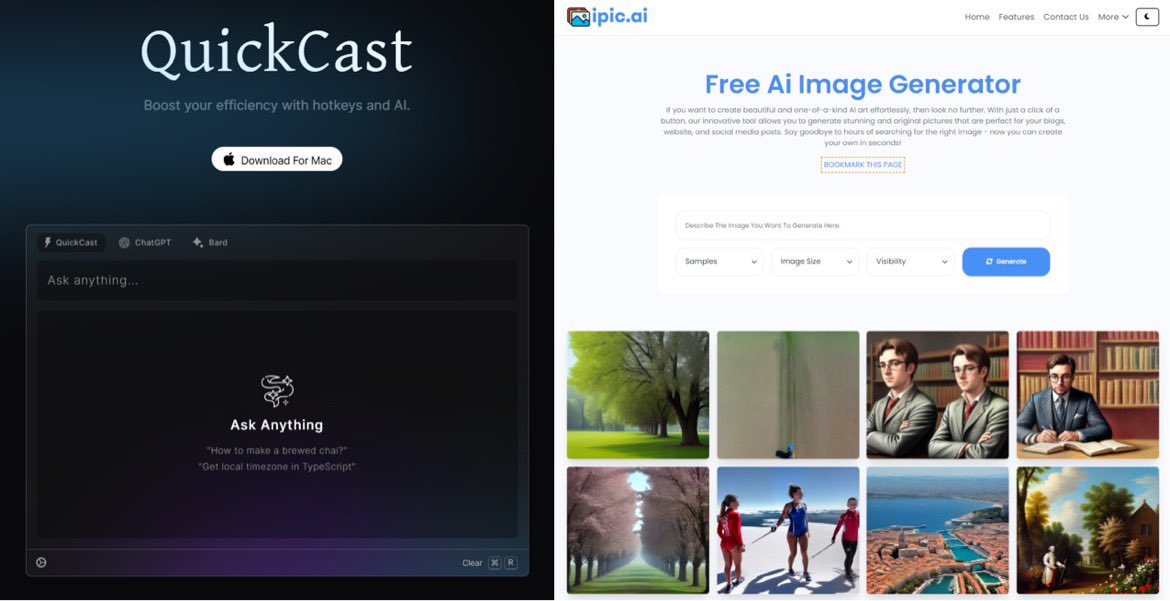This screenshot has width=1170, height=601.
Task: Open the Home link on ipic.ai
Action: 977,17
